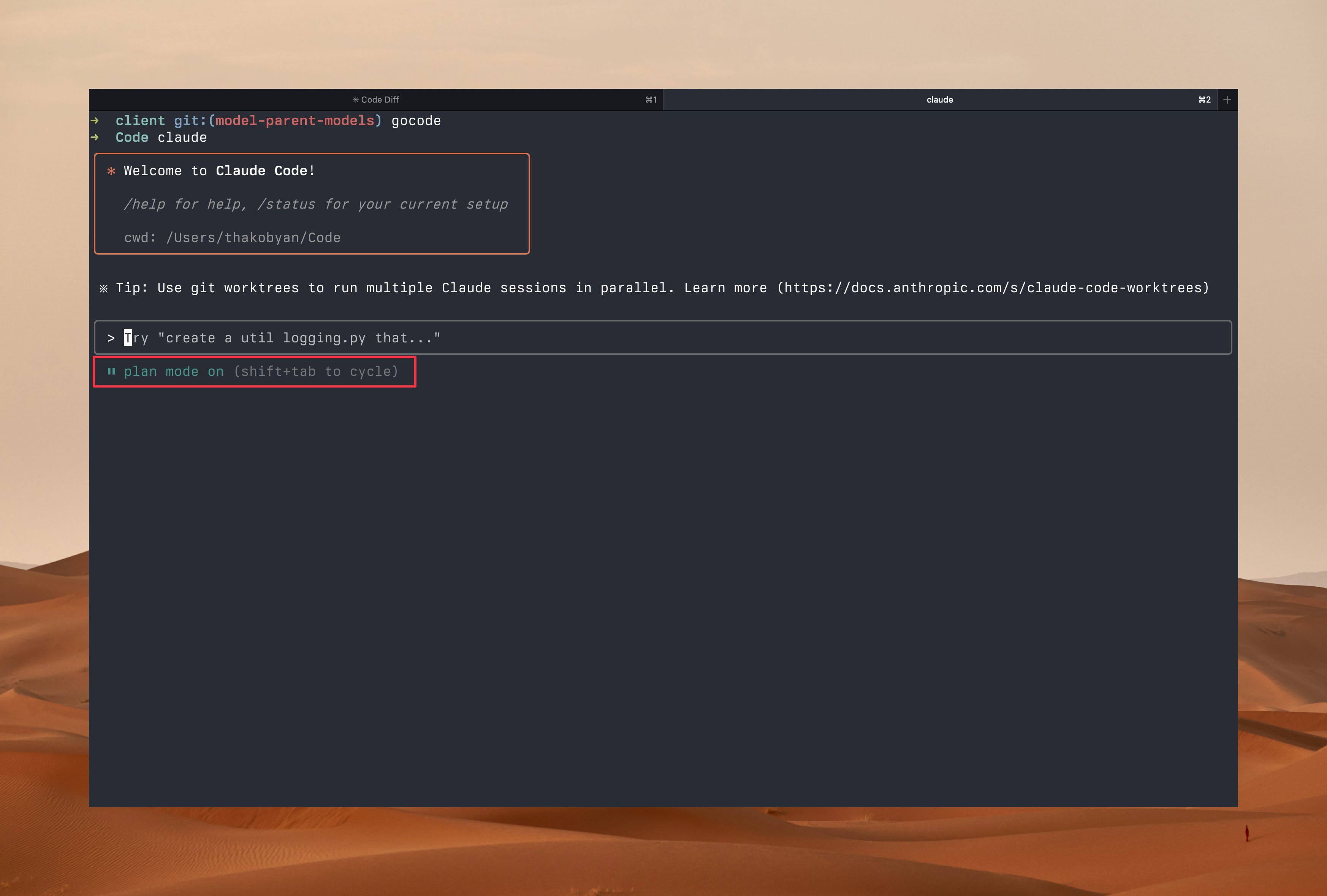Screen dimensions: 1327x896
Task: Click the green arrow before 'Code claude' line
Action: pos(95,137)
